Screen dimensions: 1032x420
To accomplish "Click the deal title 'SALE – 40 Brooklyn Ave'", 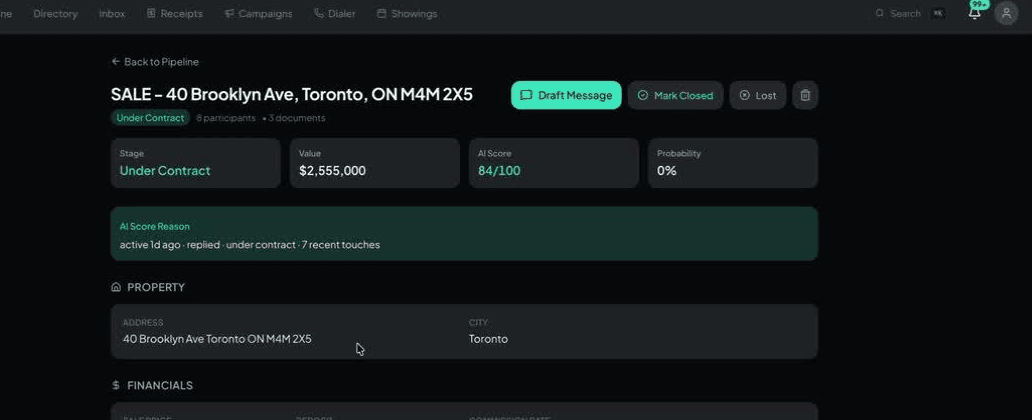I will pyautogui.click(x=292, y=94).
